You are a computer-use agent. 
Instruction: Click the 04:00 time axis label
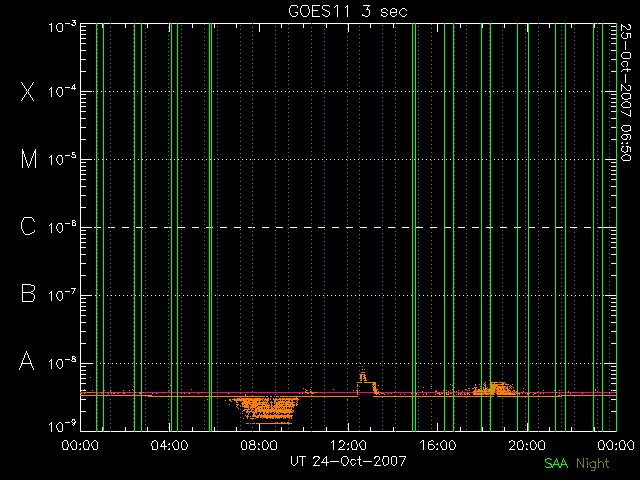click(169, 445)
